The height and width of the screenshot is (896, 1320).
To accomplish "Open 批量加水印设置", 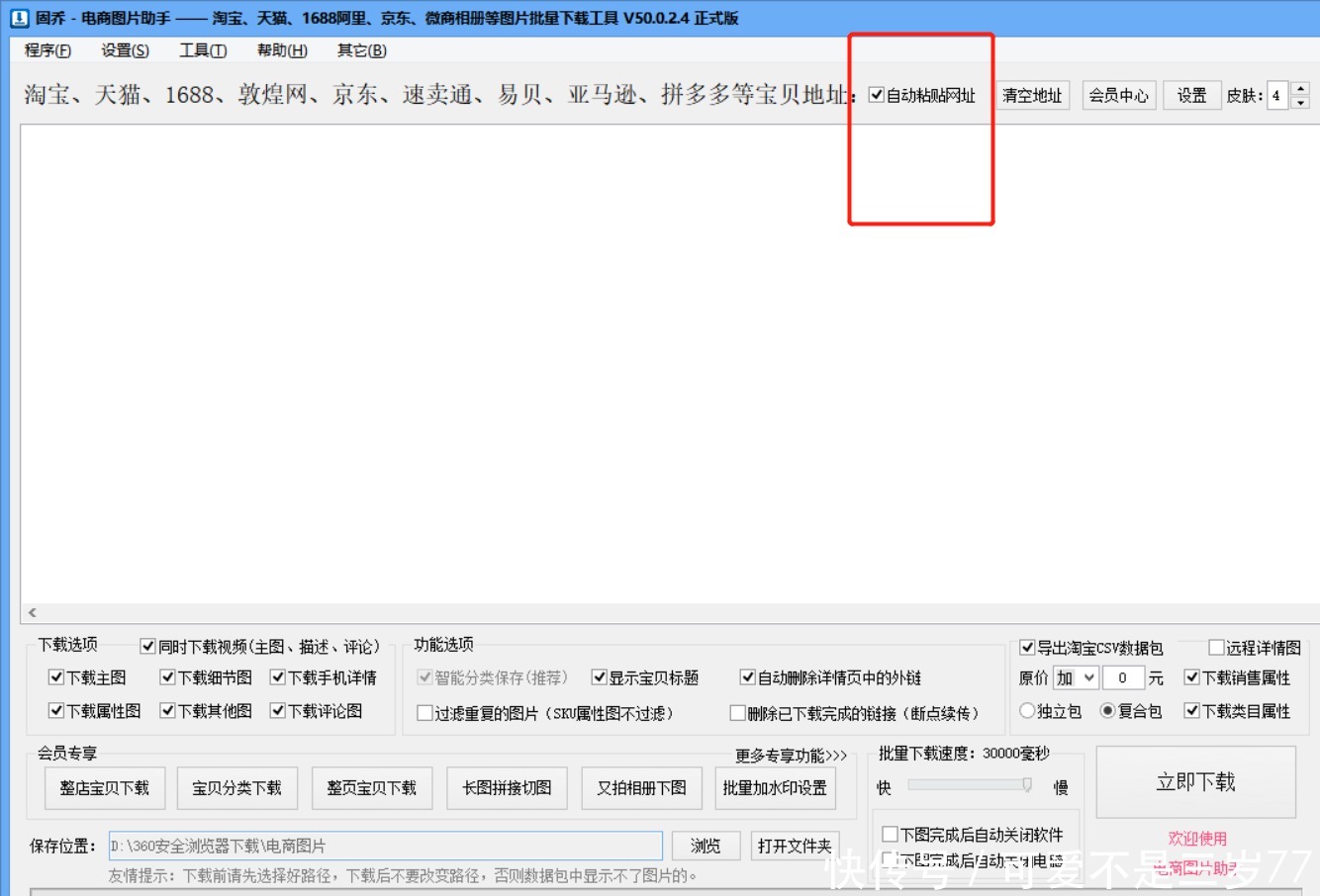I will click(775, 788).
